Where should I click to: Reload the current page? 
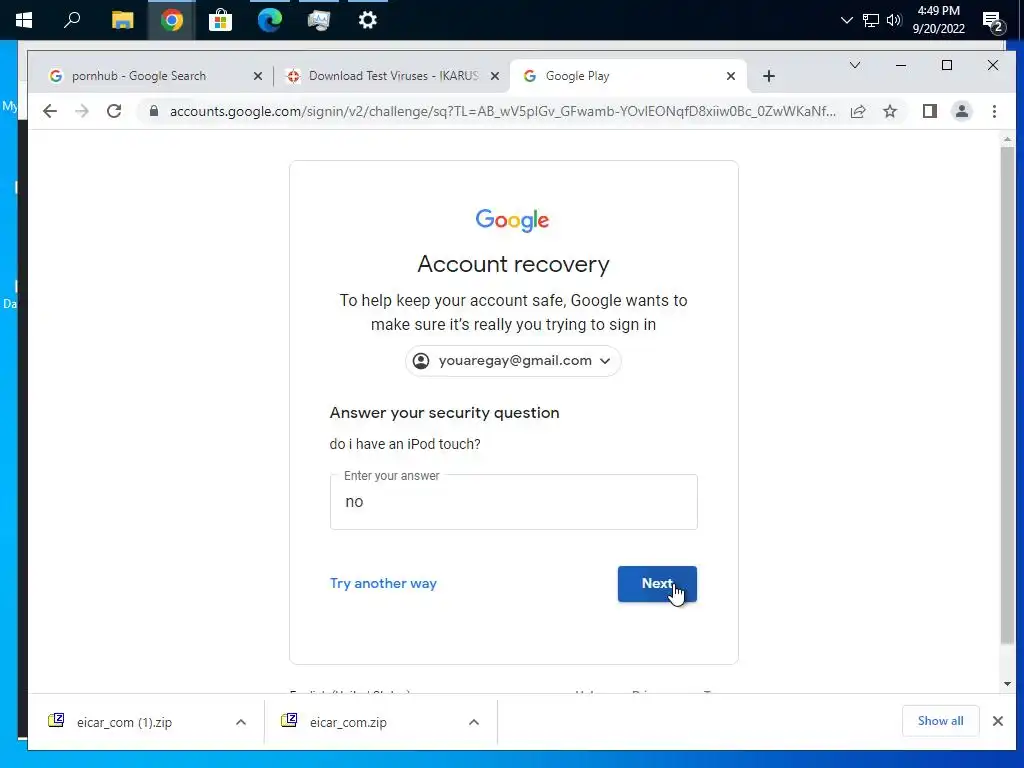point(114,111)
